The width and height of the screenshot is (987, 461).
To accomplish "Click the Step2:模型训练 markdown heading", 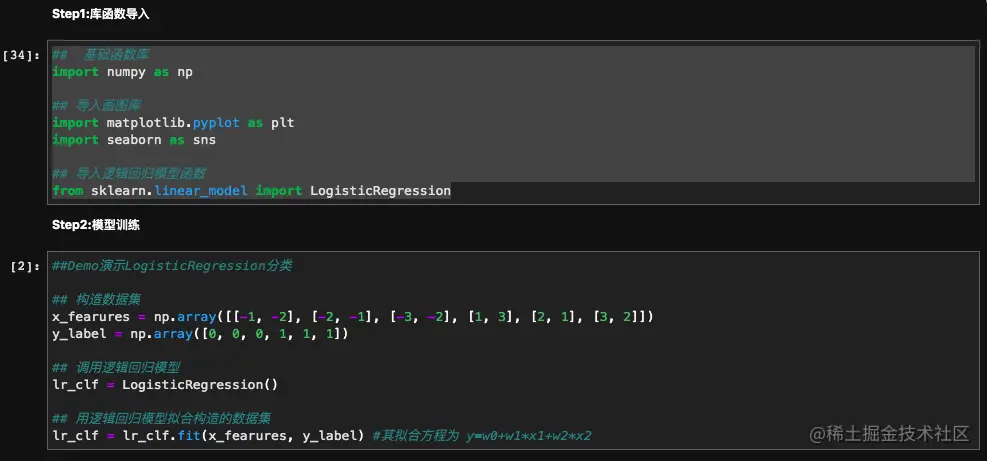I will (x=95, y=225).
